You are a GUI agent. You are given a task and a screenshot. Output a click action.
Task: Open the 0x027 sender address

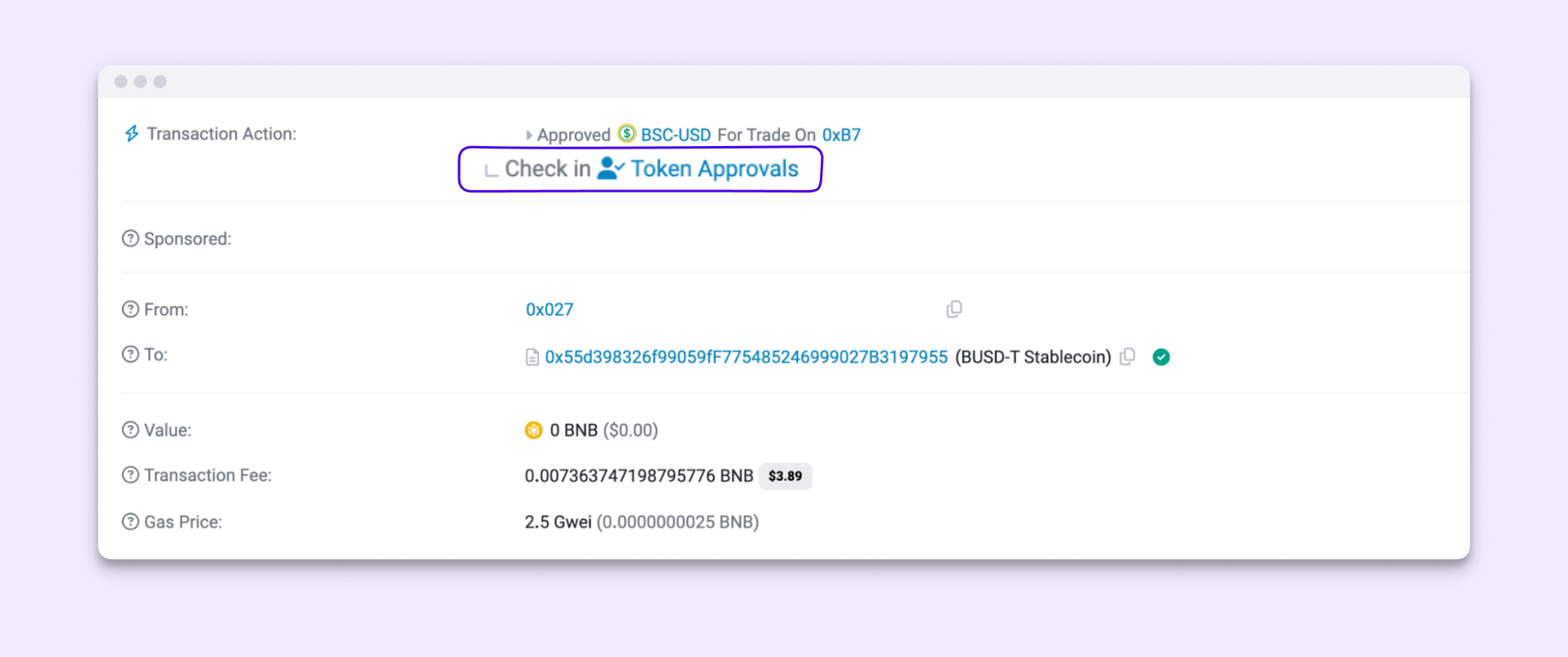550,309
